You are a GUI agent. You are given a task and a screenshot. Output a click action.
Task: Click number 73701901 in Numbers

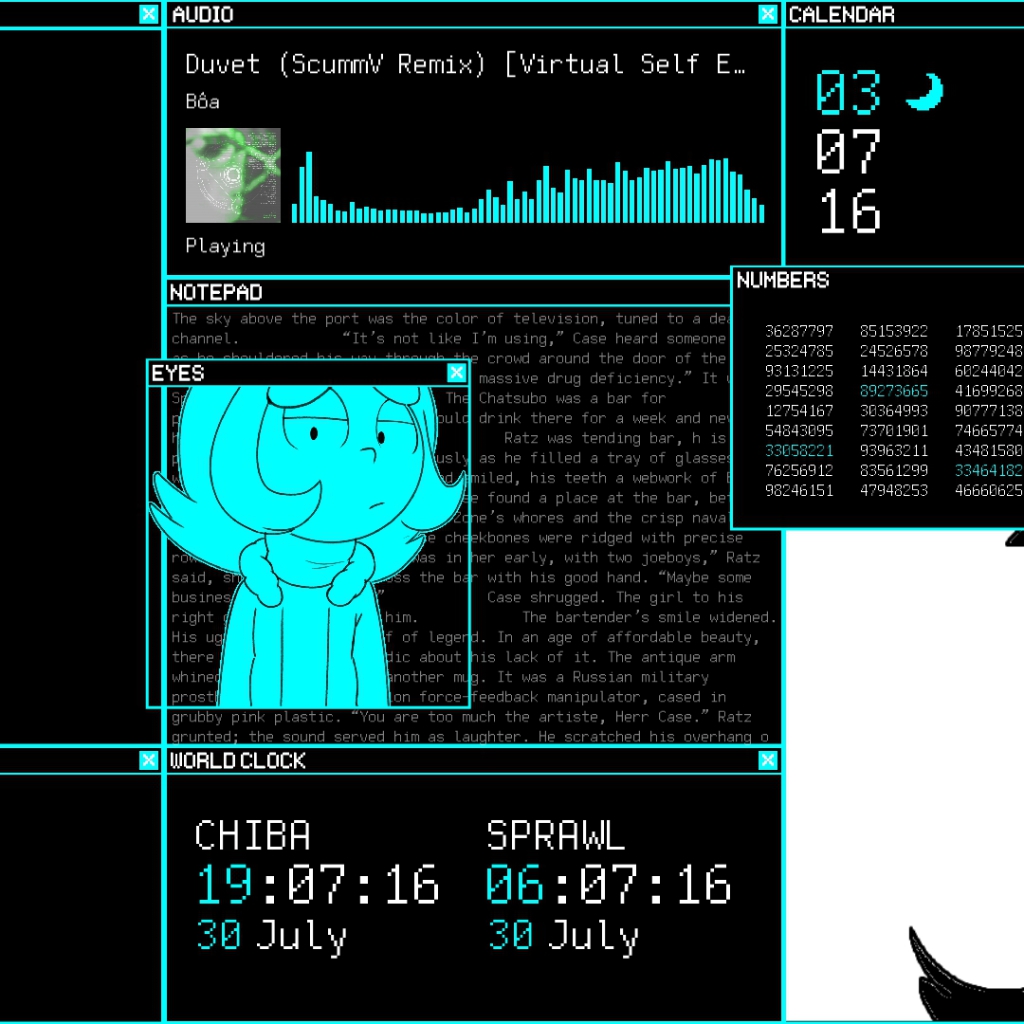893,430
